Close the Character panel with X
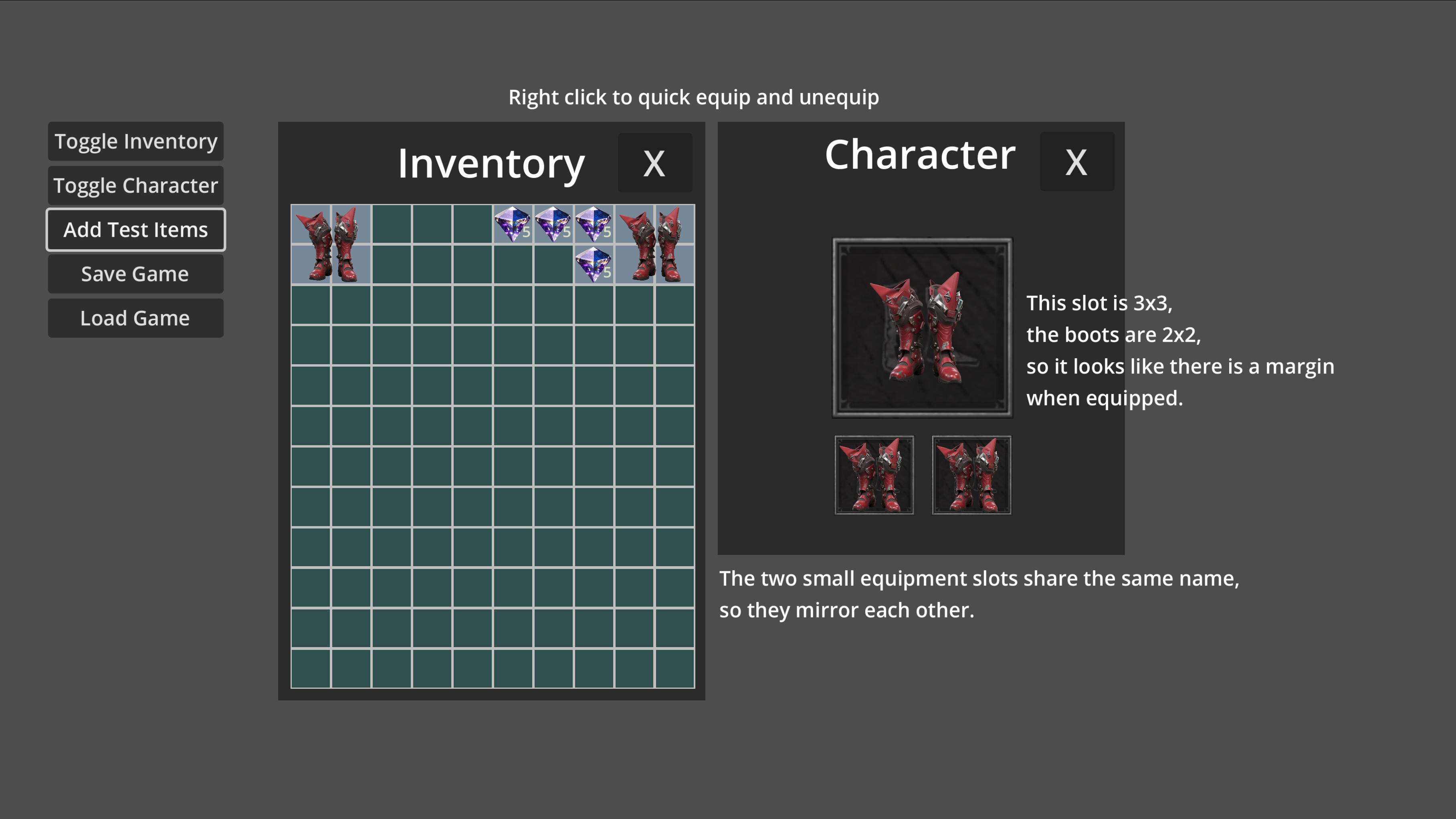1456x819 pixels. coord(1076,162)
